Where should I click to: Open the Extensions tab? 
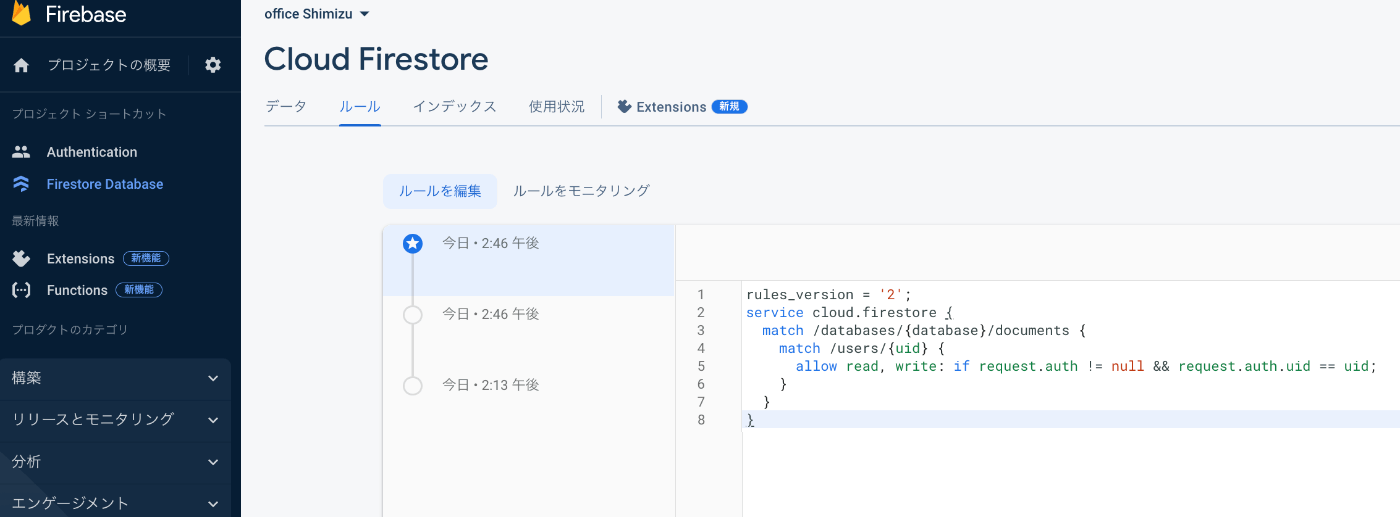[x=682, y=106]
